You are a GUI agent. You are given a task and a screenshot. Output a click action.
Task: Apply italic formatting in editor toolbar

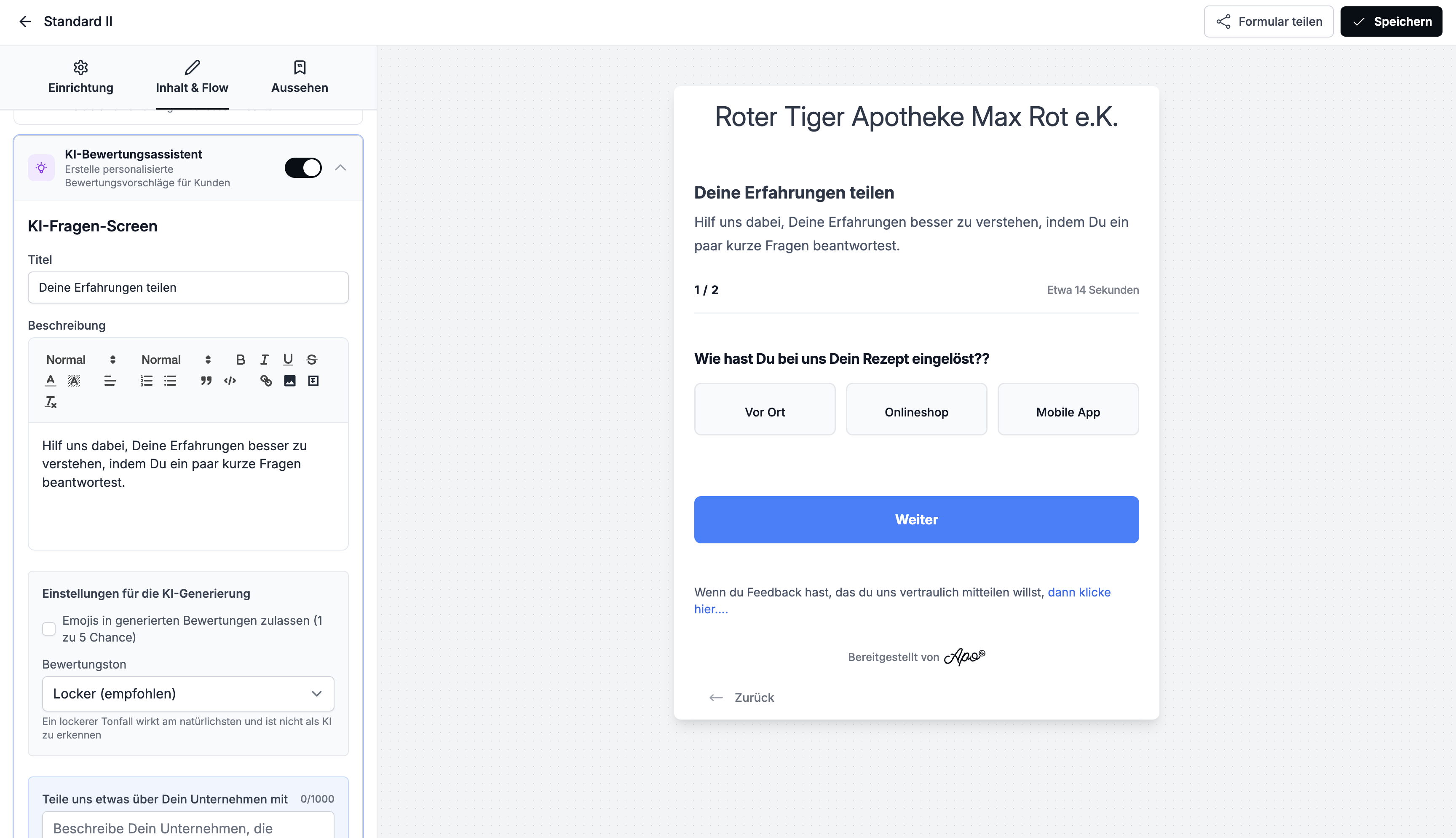point(264,360)
